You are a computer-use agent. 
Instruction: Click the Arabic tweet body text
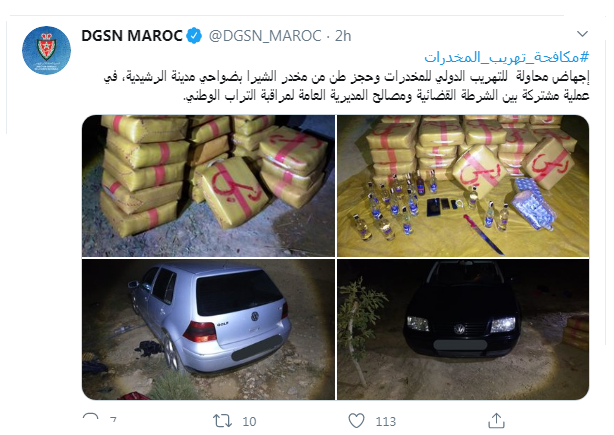347,86
